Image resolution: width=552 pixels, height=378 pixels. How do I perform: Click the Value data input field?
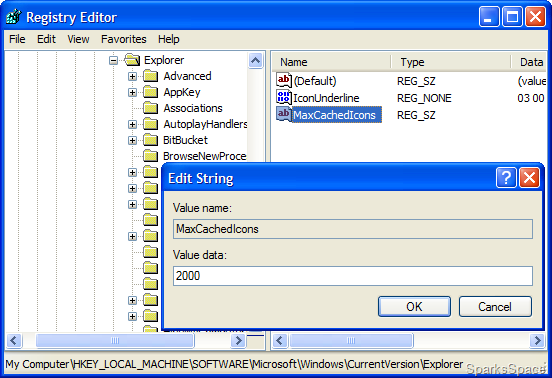point(353,276)
